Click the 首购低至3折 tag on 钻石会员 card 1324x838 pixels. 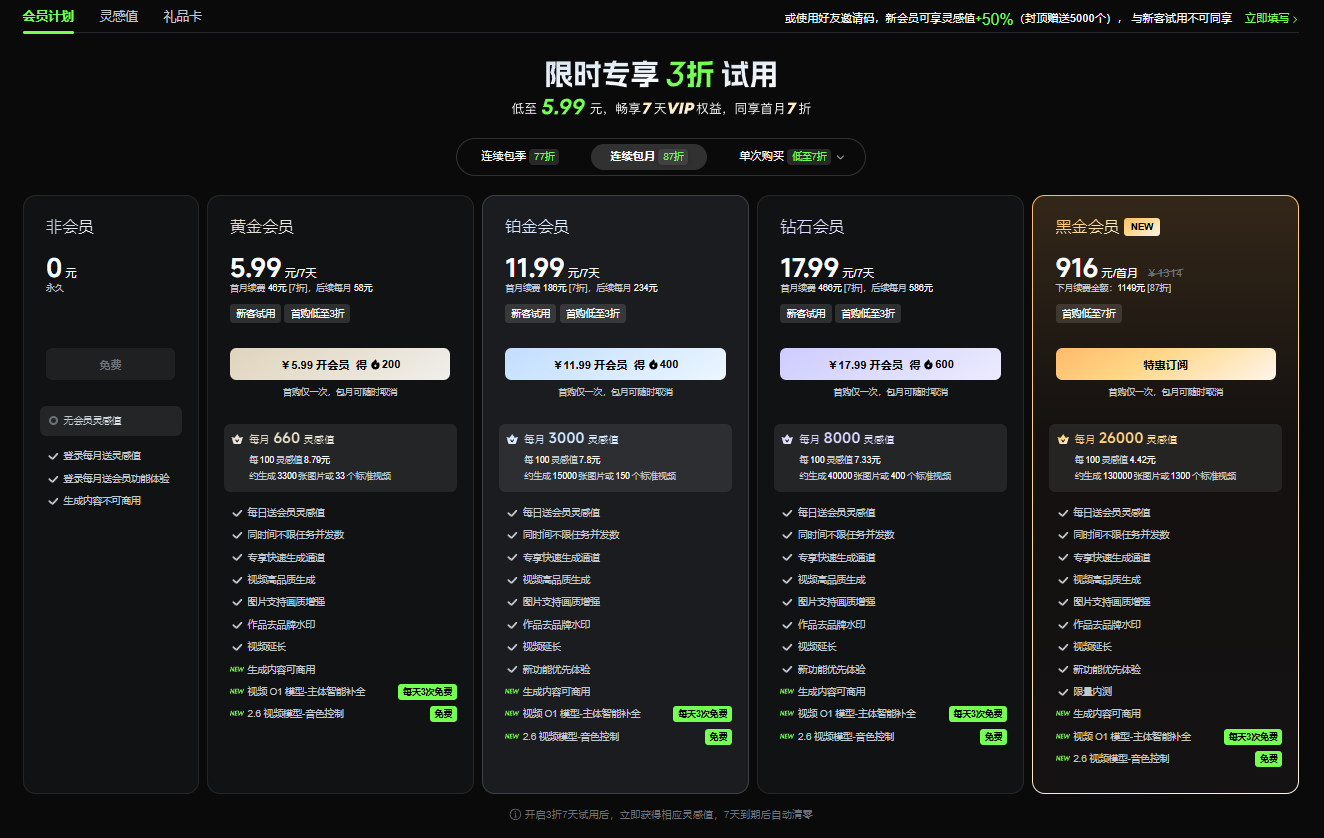869,313
